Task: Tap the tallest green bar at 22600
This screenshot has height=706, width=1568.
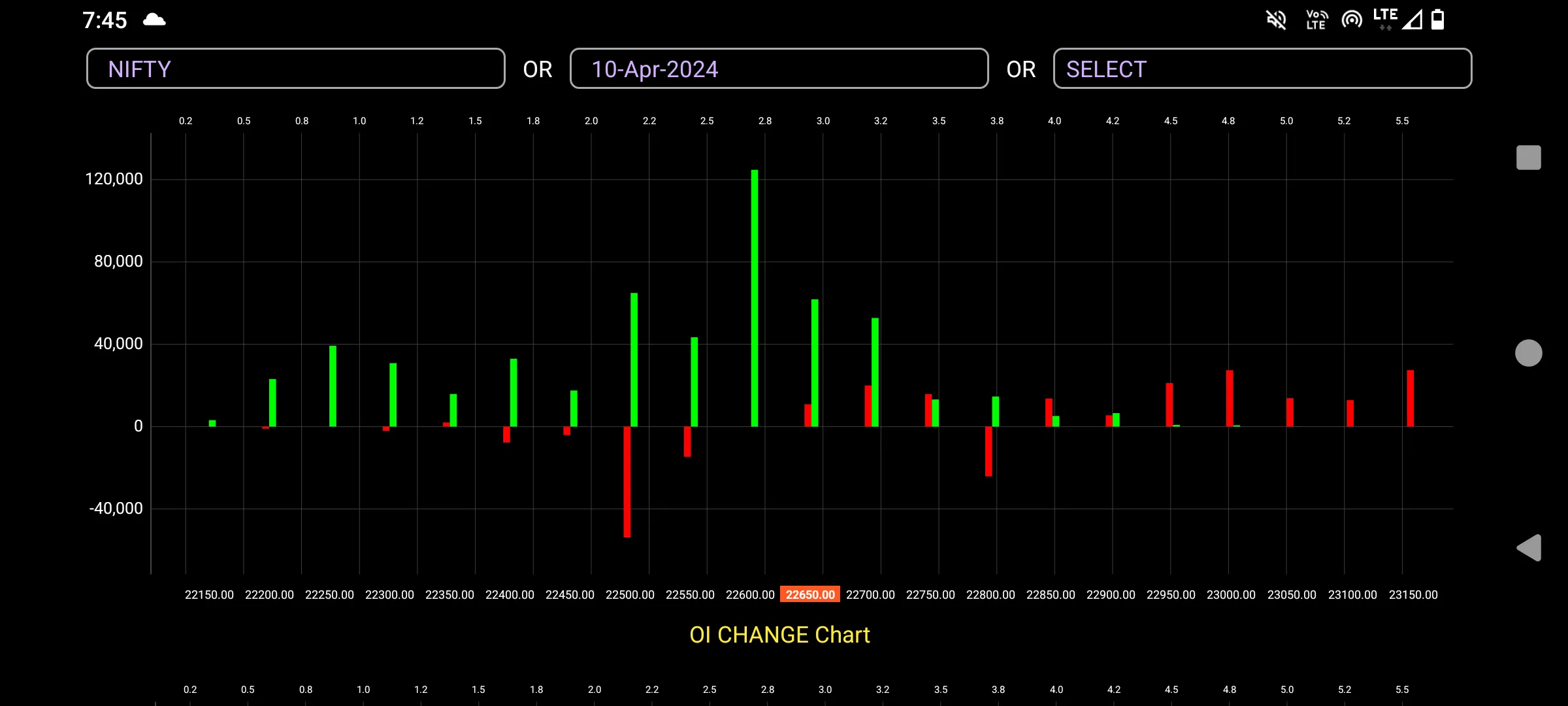Action: (x=755, y=298)
